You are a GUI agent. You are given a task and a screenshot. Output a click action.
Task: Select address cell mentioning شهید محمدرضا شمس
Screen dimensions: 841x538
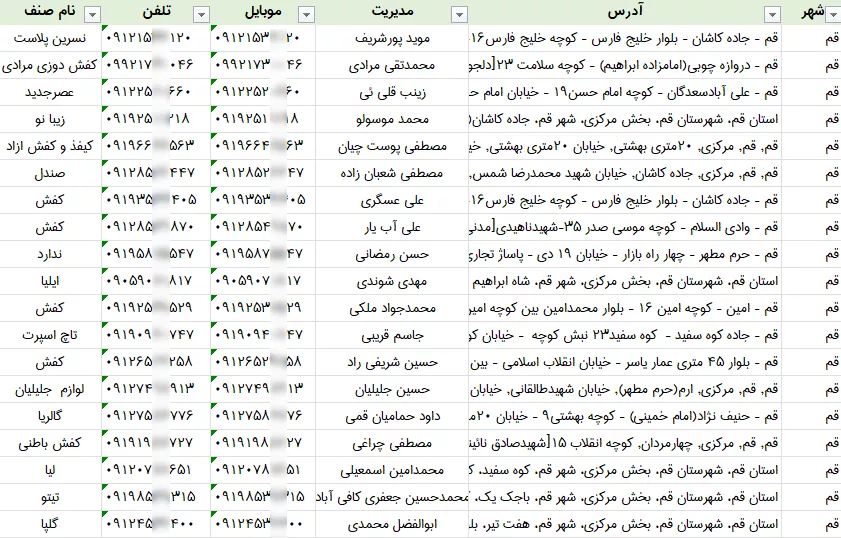[x=625, y=173]
